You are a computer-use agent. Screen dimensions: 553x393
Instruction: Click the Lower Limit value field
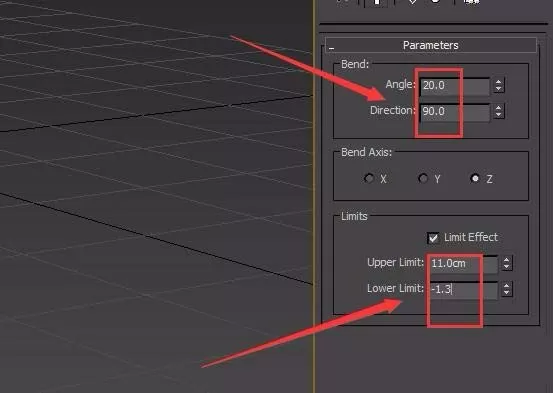[x=463, y=290]
